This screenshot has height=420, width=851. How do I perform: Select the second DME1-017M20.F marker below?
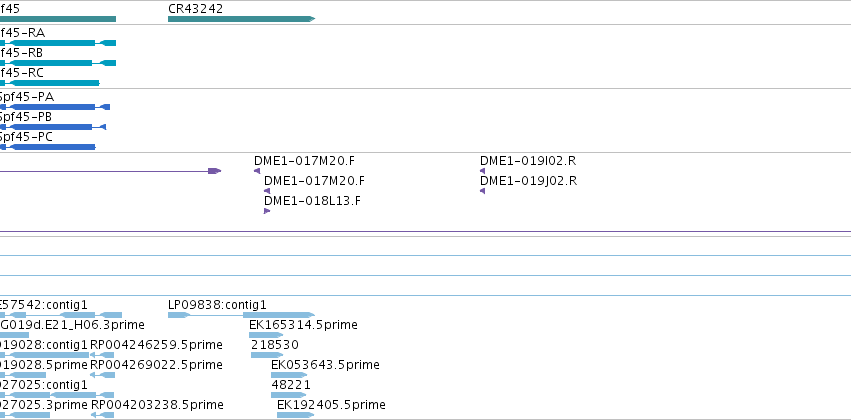pos(267,191)
